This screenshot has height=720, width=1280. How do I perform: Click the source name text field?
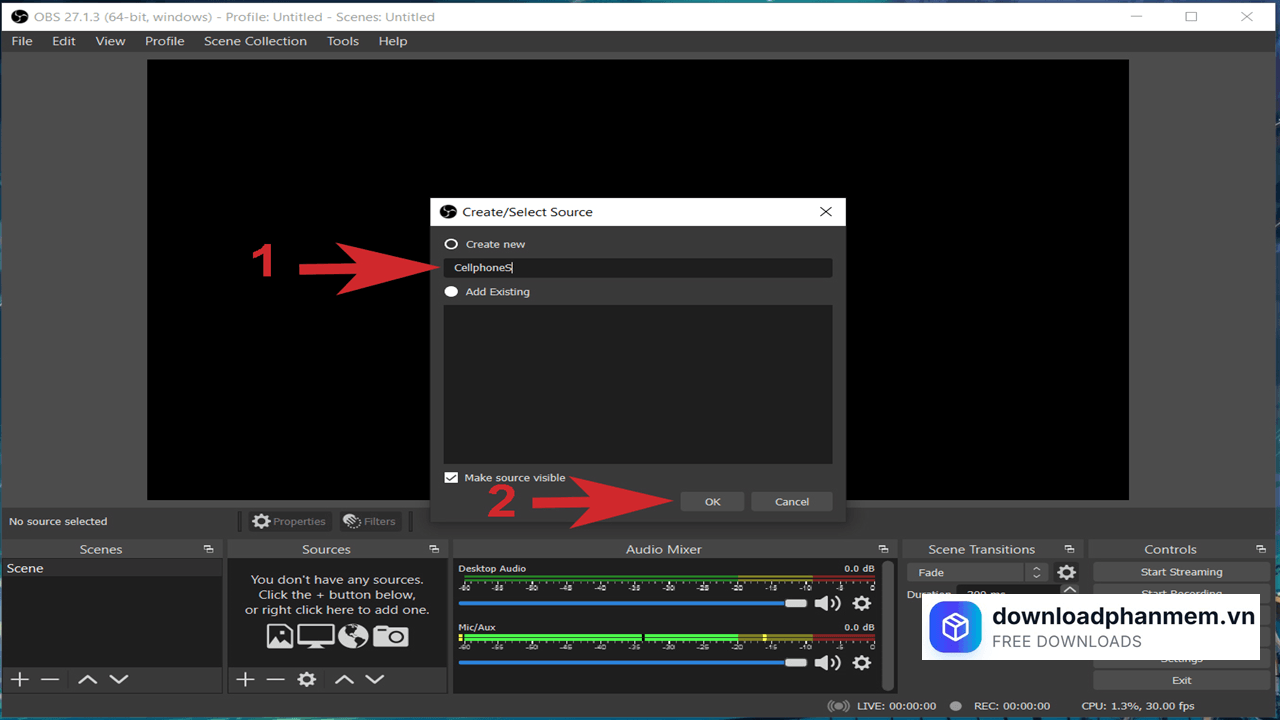tap(637, 268)
